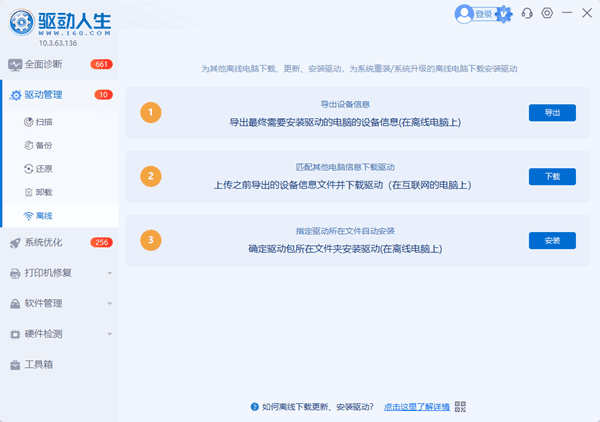Open the user avatar login icon
The height and width of the screenshot is (422, 600).
point(464,14)
